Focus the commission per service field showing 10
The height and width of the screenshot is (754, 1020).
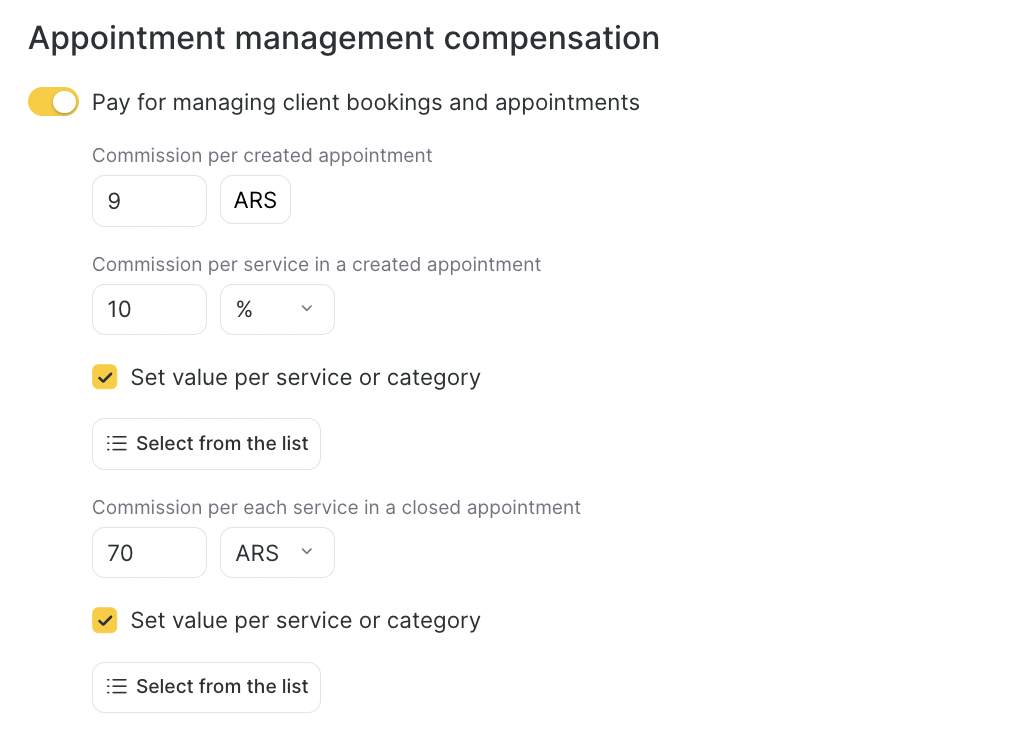(x=149, y=310)
